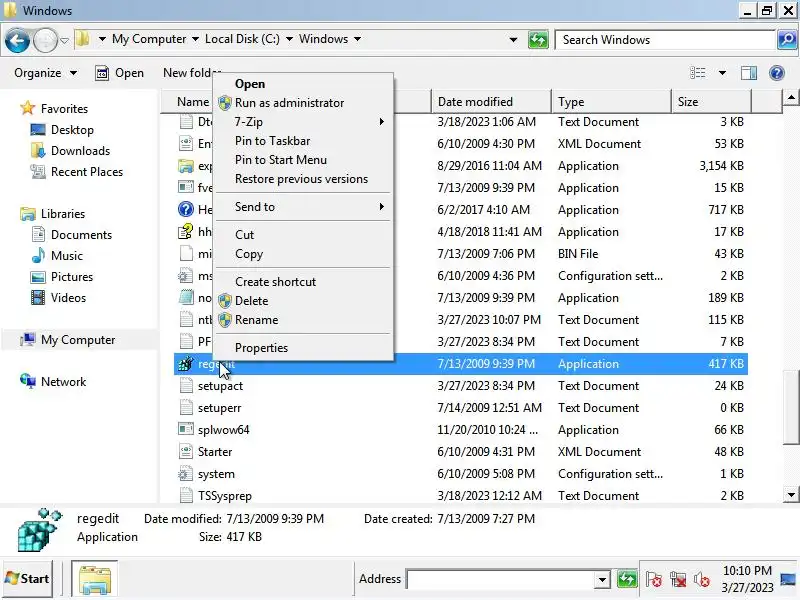
Task: Click the Pictures library icon
Action: 38,277
